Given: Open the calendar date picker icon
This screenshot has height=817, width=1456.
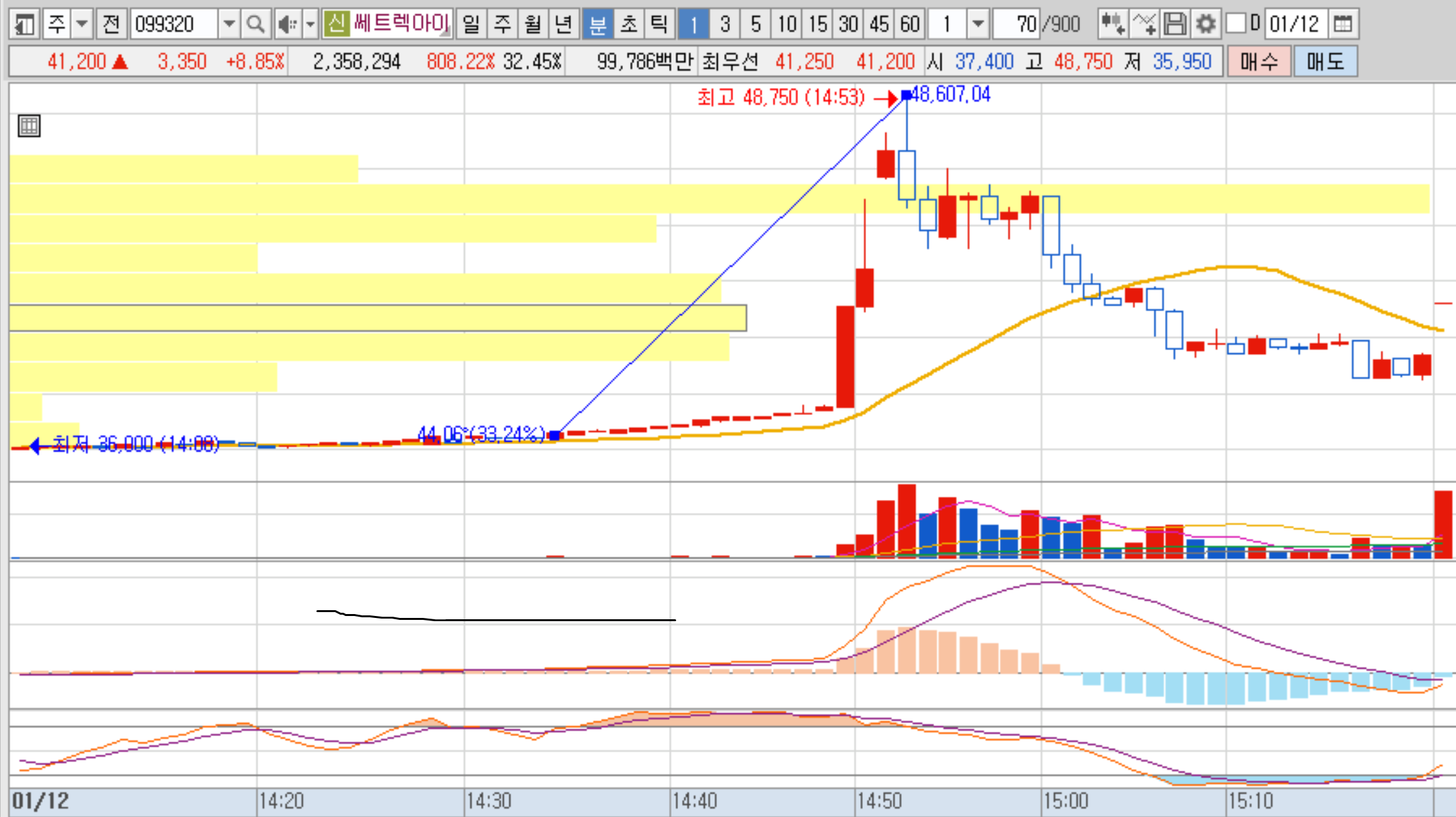Looking at the screenshot, I should click(x=1343, y=24).
